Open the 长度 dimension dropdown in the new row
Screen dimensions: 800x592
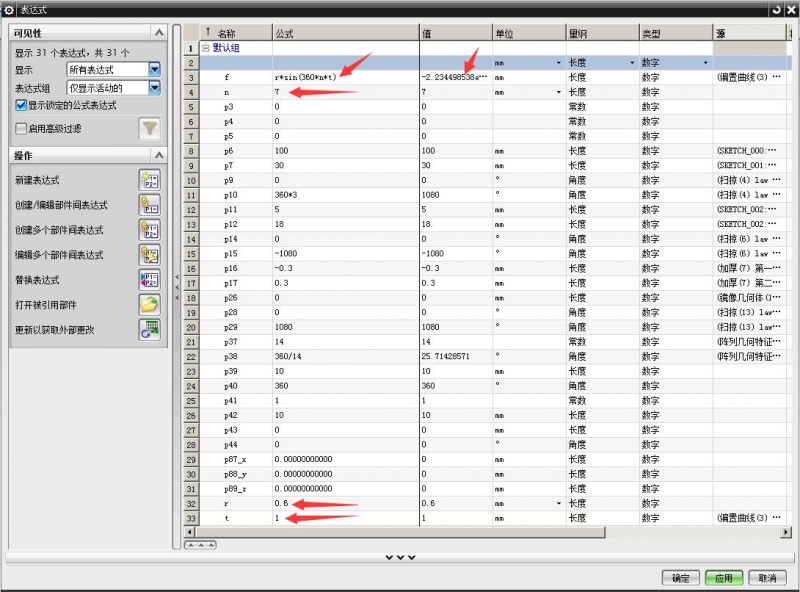[x=632, y=62]
